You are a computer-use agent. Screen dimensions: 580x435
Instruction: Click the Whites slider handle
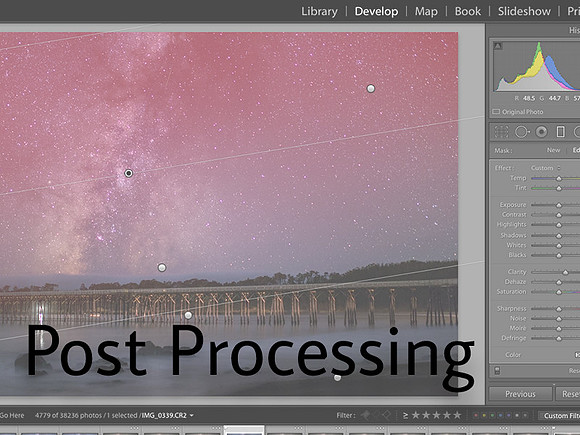click(559, 245)
